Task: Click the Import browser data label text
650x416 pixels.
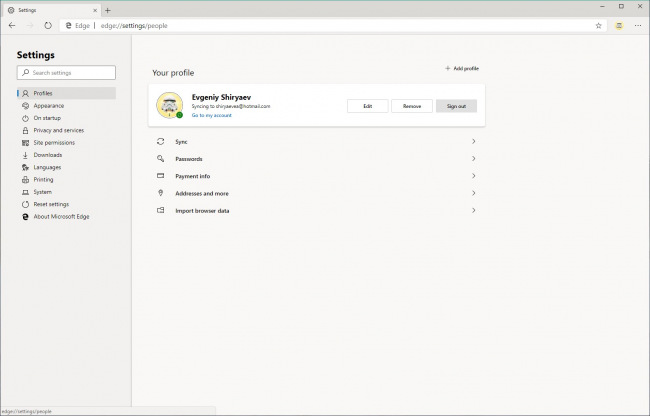Action: (202, 211)
